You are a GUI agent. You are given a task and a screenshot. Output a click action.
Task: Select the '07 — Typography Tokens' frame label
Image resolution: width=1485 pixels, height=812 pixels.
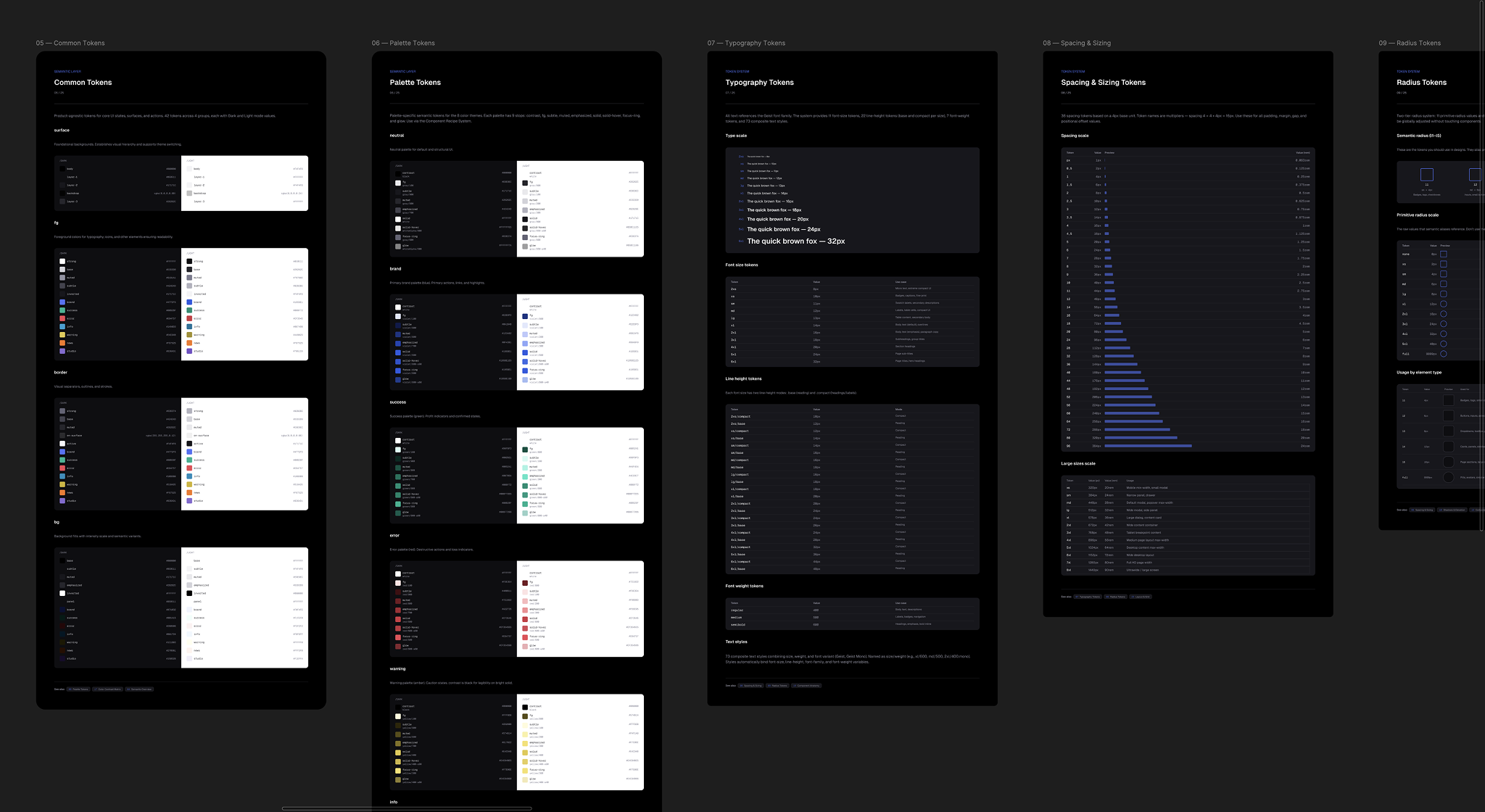(x=746, y=43)
